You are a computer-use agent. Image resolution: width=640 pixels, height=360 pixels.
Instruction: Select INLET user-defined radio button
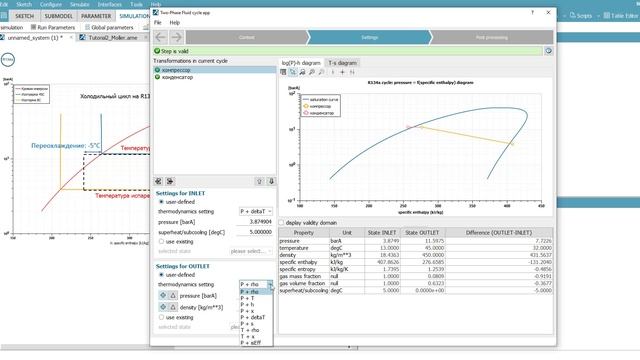click(161, 202)
